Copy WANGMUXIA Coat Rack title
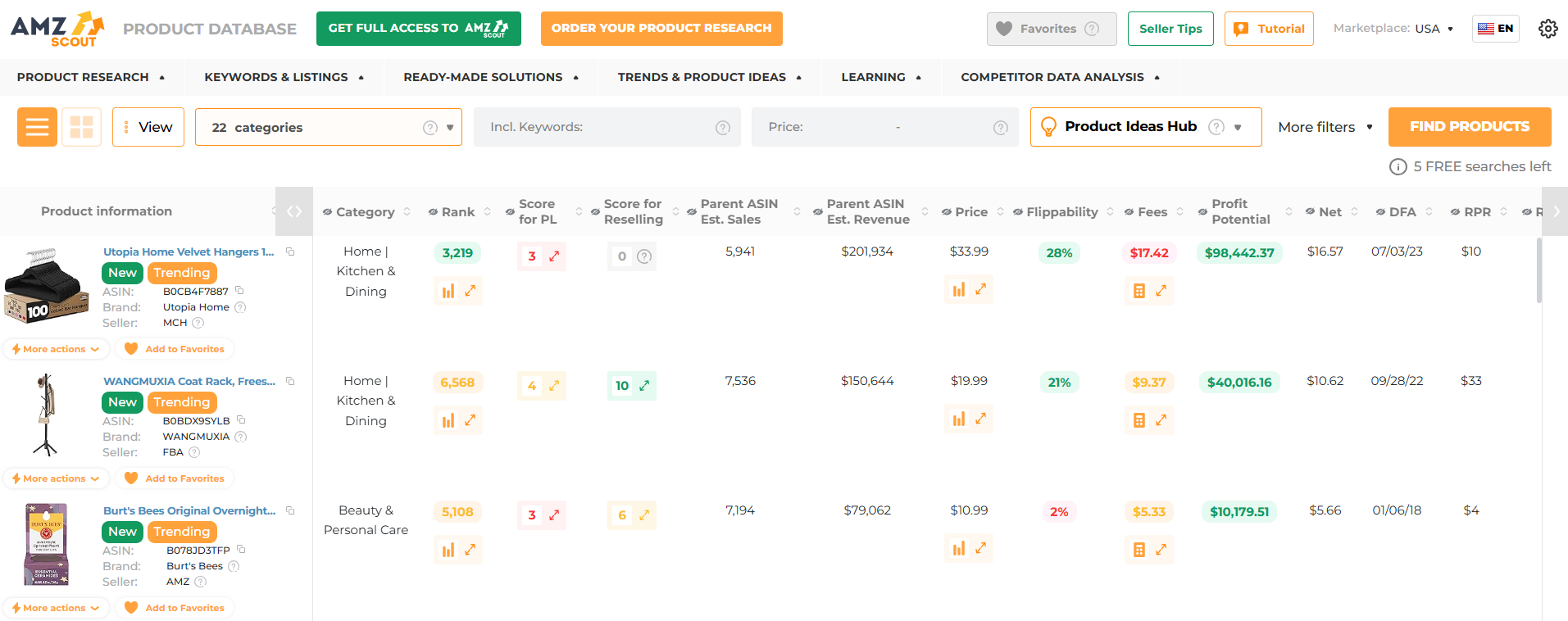1568x621 pixels. pyautogui.click(x=290, y=381)
